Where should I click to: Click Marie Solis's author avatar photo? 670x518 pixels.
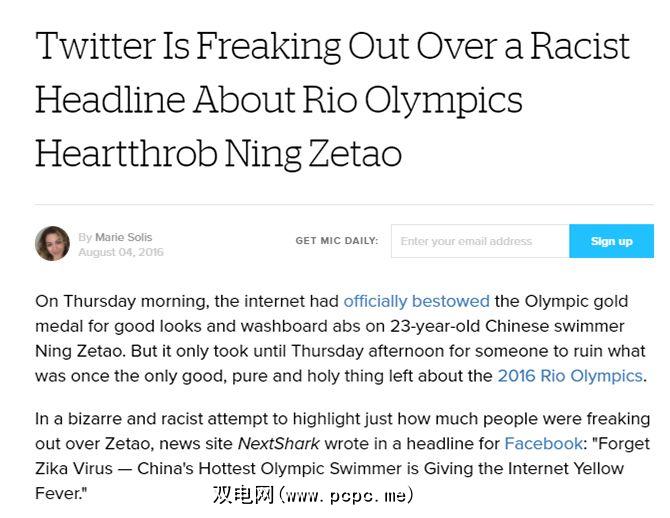point(52,244)
